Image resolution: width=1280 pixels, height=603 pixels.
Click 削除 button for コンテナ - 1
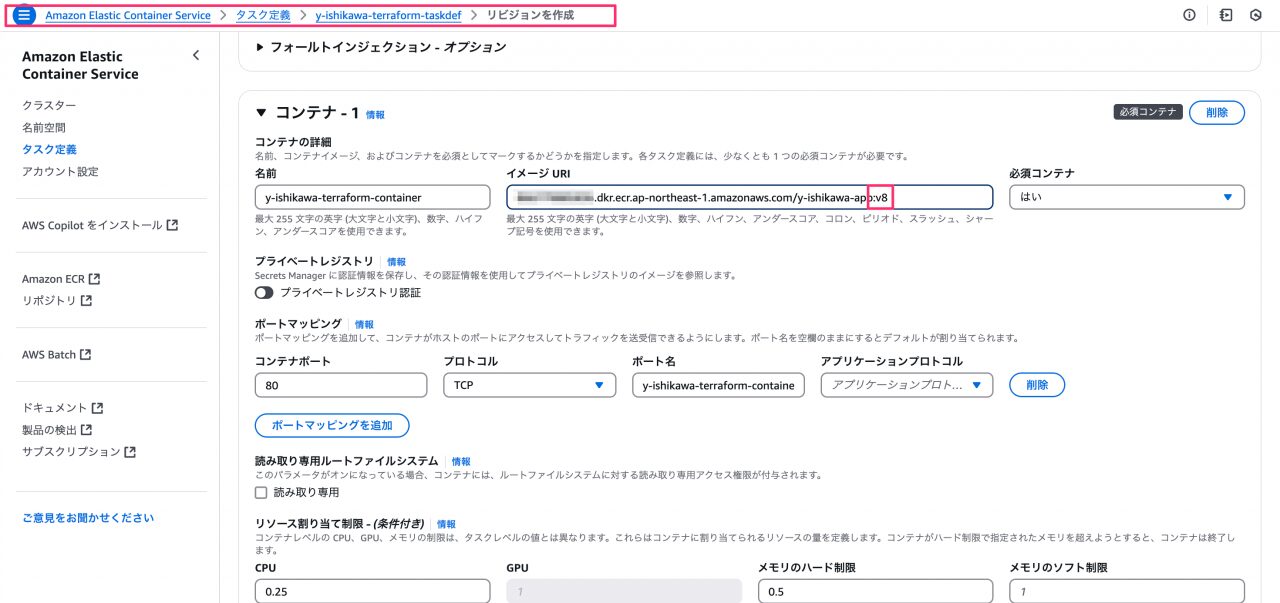pyautogui.click(x=1217, y=113)
